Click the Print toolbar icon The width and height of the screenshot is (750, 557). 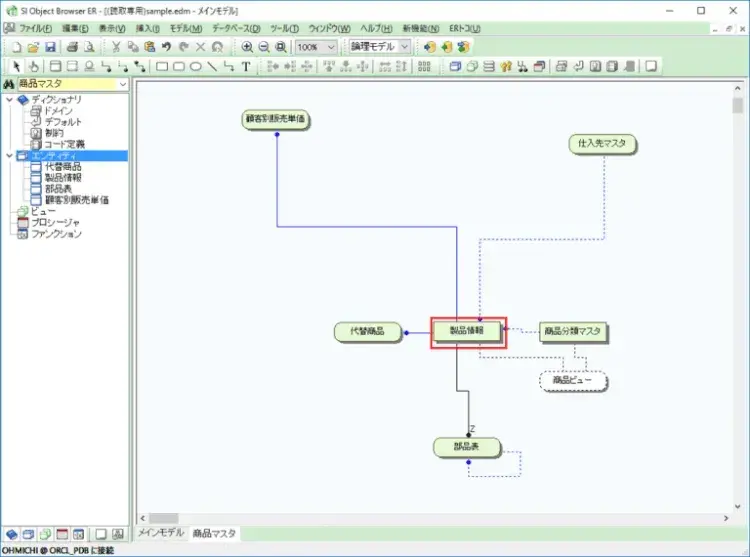[72, 47]
